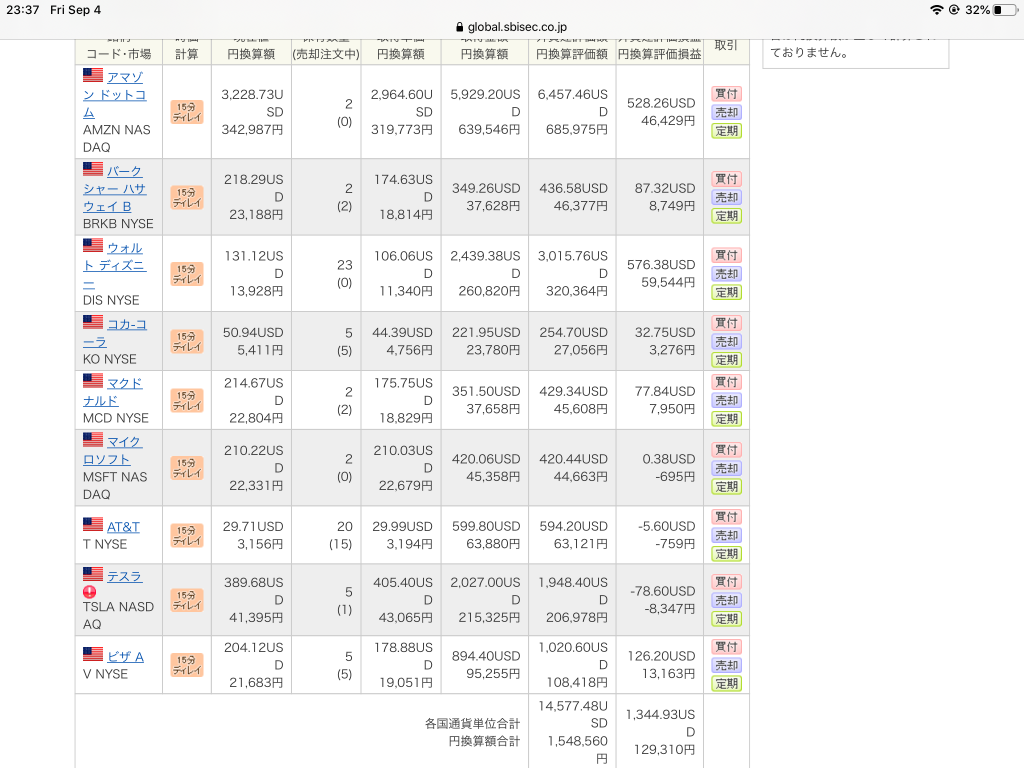Click the 買付 buy button for KO
Image resolution: width=1024 pixels, height=768 pixels.
726,323
